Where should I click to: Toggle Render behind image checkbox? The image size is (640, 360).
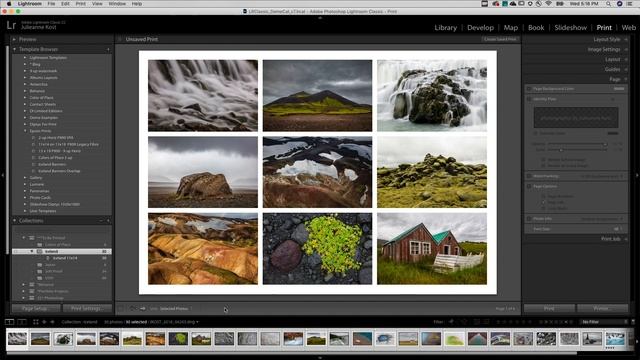pyautogui.click(x=543, y=160)
